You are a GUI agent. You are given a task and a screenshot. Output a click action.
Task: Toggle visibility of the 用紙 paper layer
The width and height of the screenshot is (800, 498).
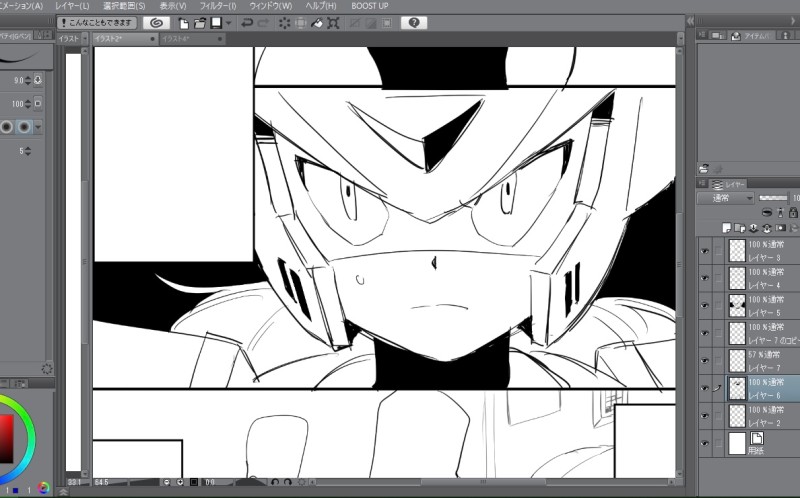[705, 443]
